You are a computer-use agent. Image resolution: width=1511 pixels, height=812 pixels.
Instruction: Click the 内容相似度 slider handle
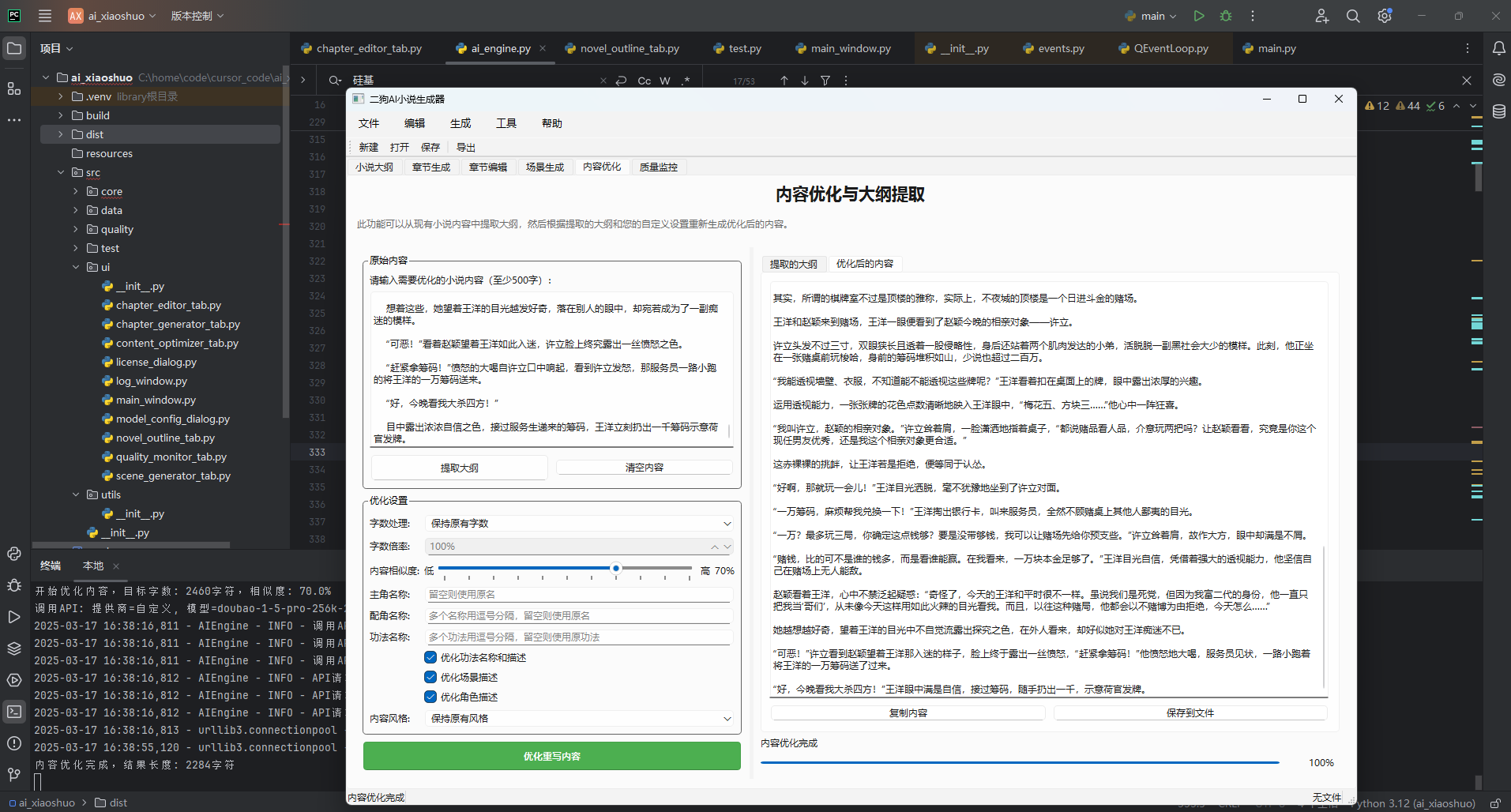tap(616, 568)
